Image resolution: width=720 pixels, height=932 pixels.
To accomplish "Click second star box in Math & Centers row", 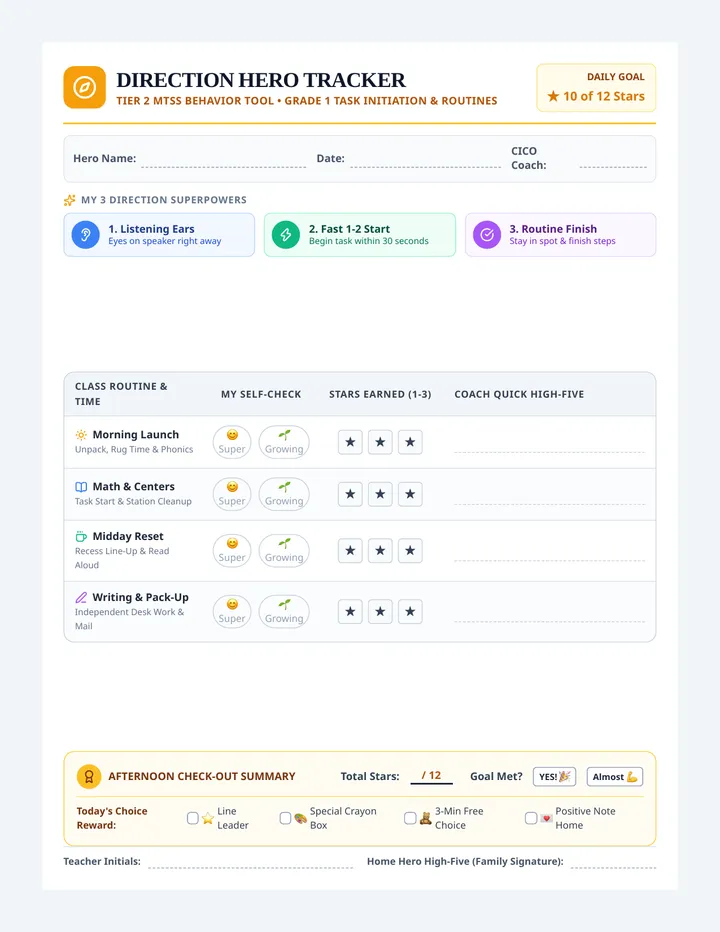I will [380, 494].
